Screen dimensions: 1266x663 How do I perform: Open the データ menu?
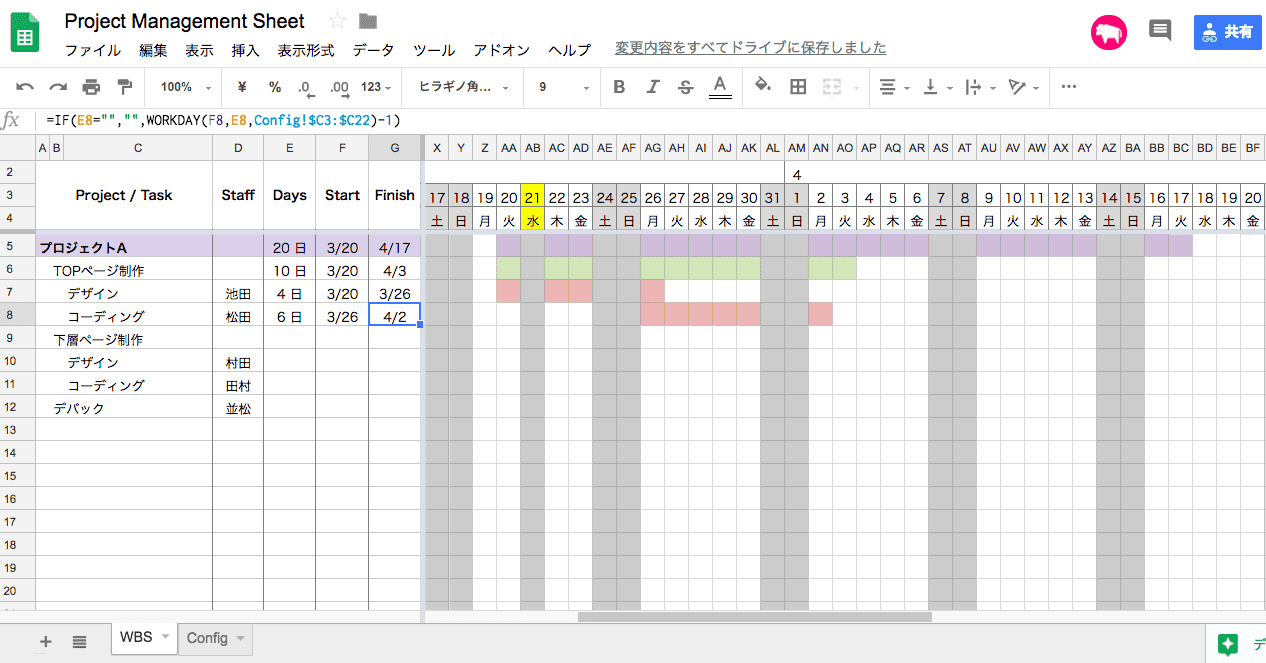tap(373, 50)
